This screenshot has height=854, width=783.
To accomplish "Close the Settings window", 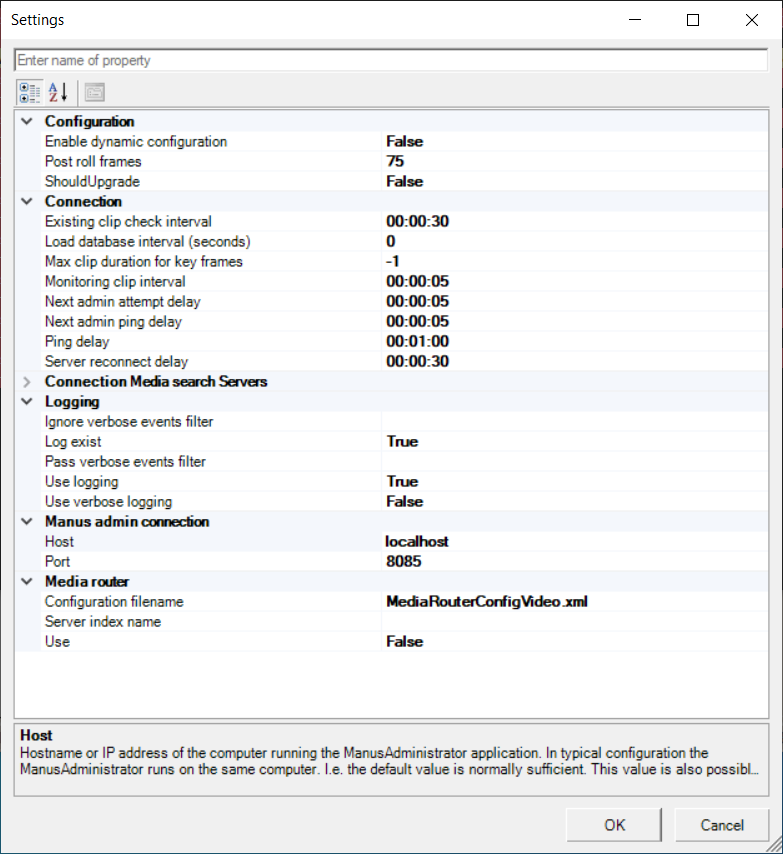I will click(751, 20).
